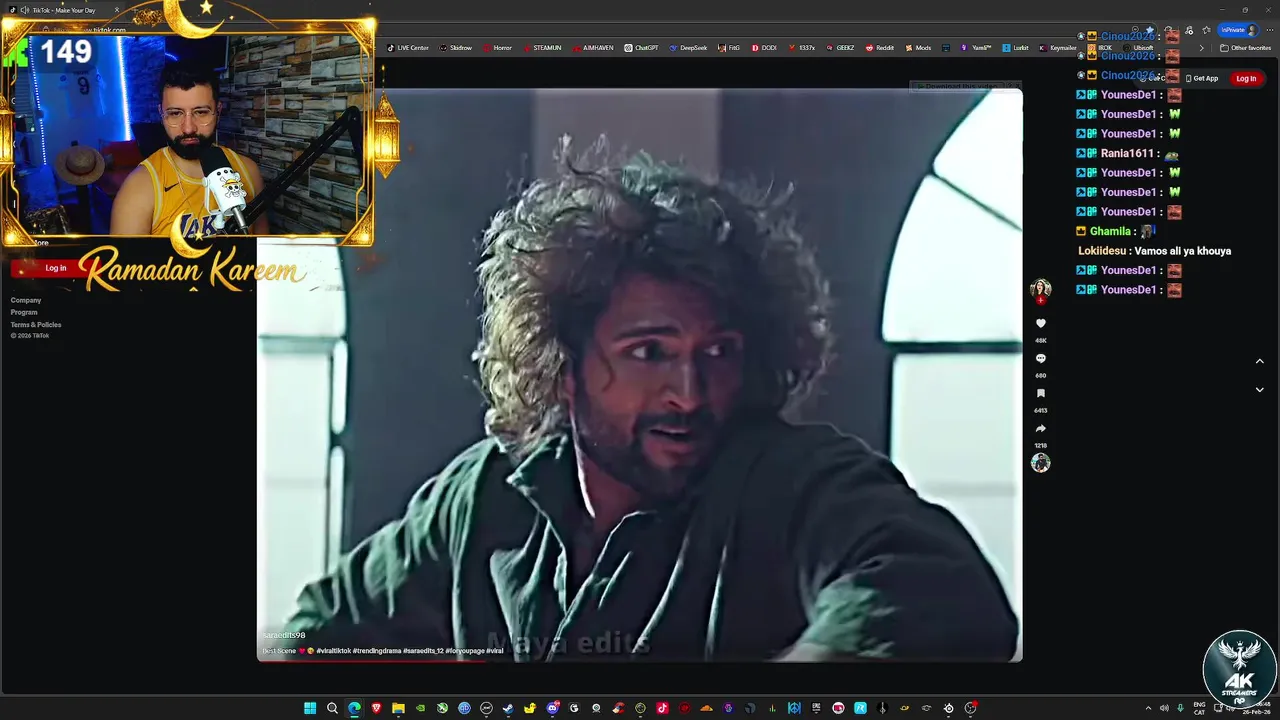Open the yellow duck app in taskbar

531,708
